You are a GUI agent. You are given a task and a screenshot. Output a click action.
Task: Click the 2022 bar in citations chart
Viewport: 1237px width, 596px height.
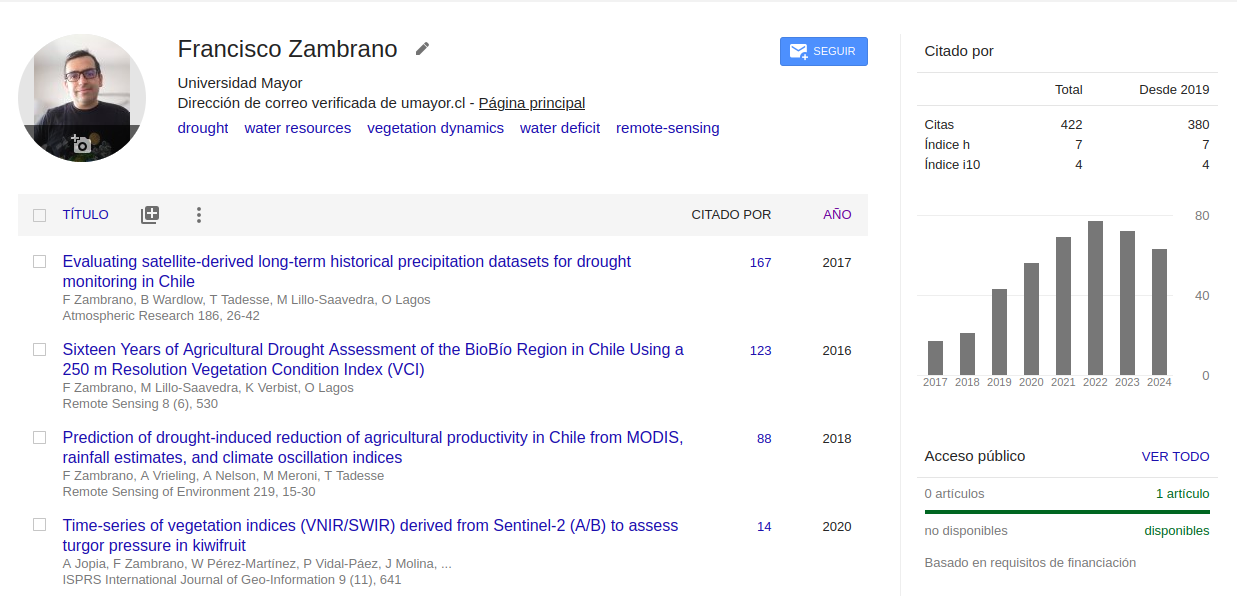1095,298
